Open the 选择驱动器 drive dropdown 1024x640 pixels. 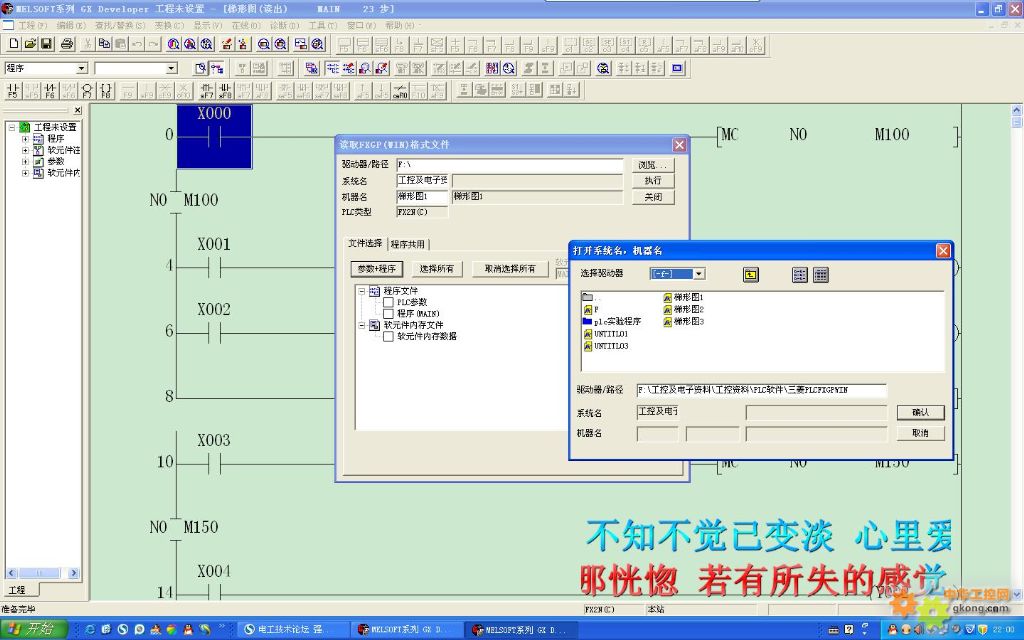point(699,274)
